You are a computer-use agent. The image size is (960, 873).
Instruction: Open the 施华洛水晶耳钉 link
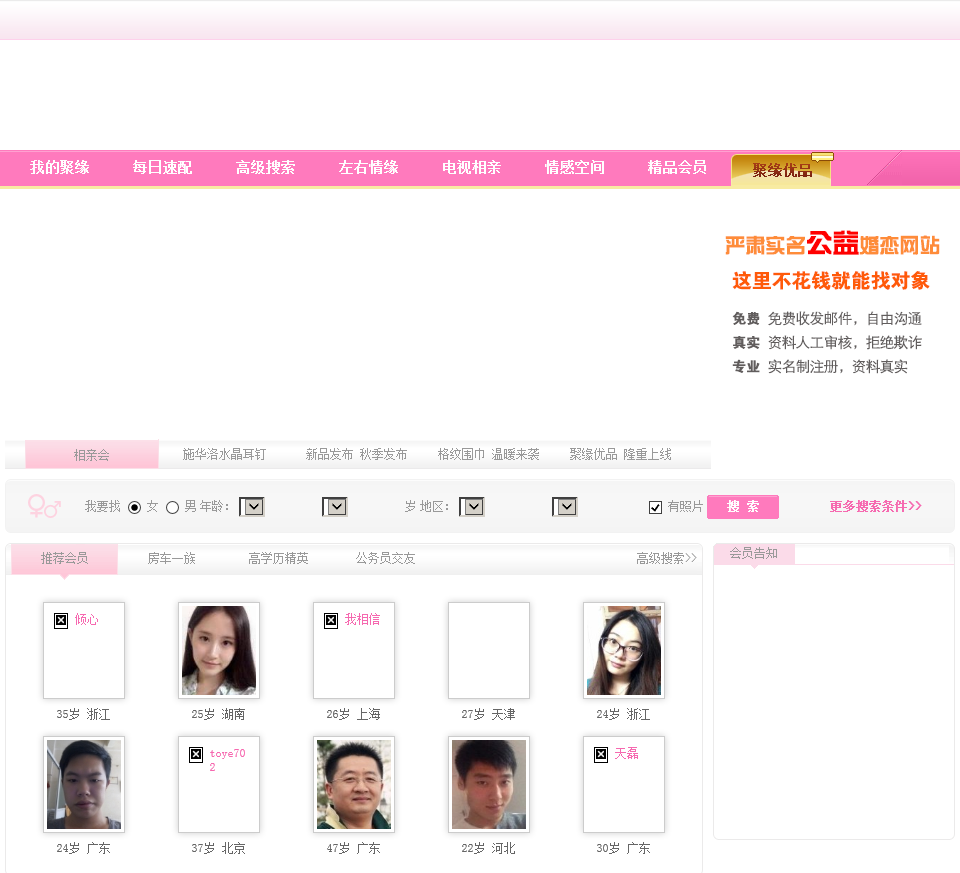tap(224, 454)
